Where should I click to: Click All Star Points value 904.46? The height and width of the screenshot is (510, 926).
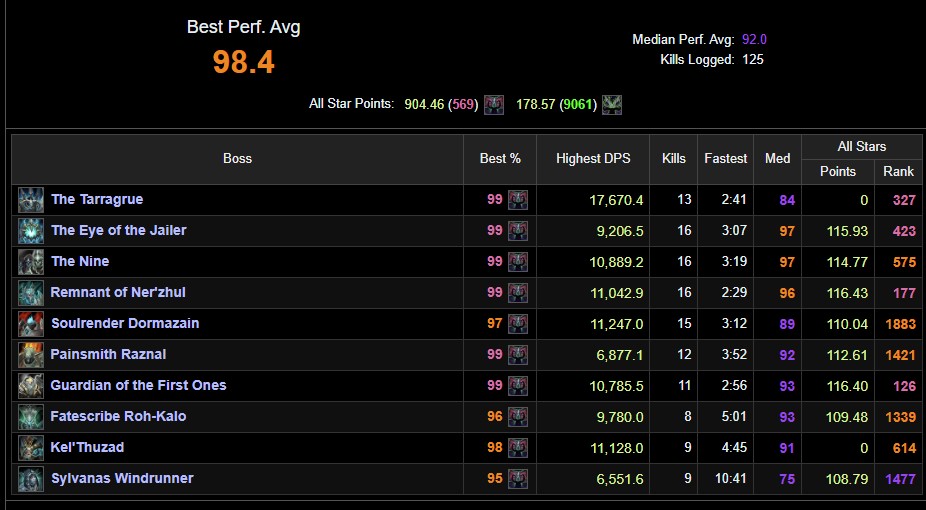424,105
